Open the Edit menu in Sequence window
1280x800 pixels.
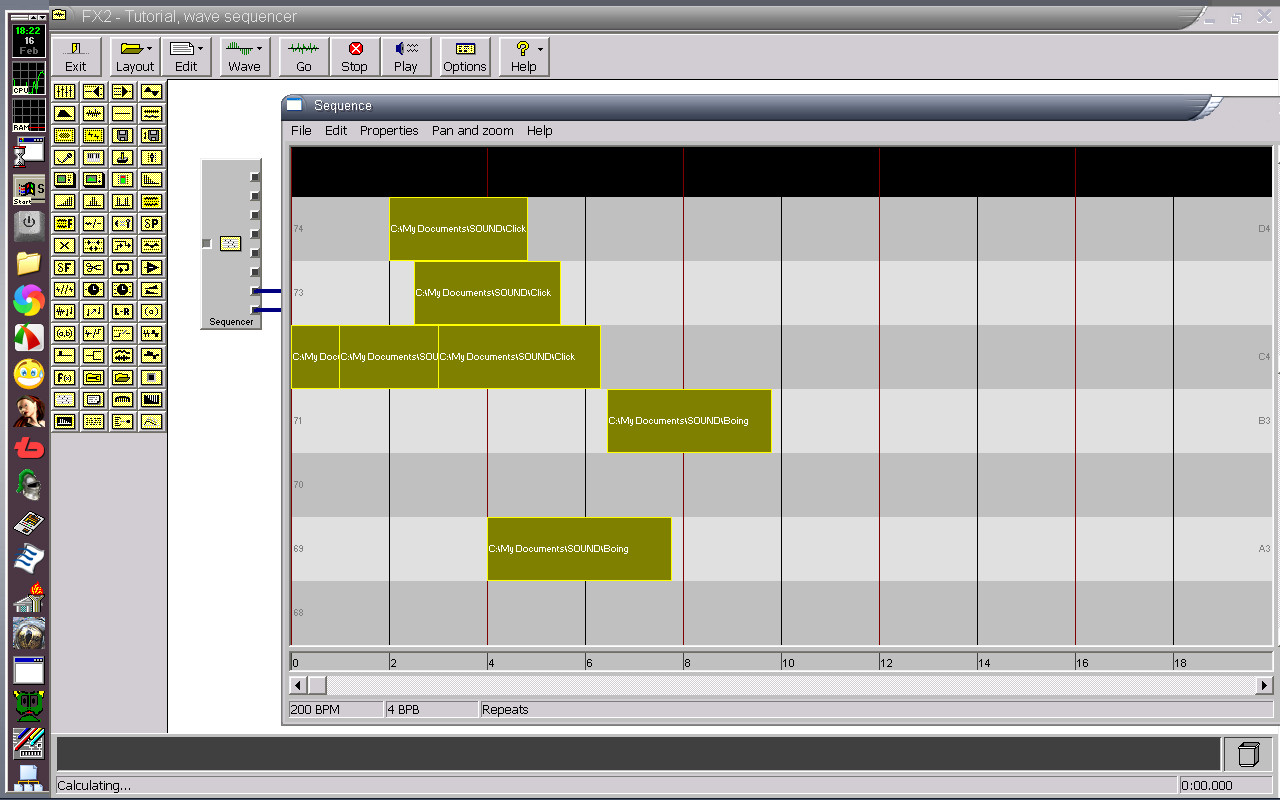pyautogui.click(x=336, y=131)
